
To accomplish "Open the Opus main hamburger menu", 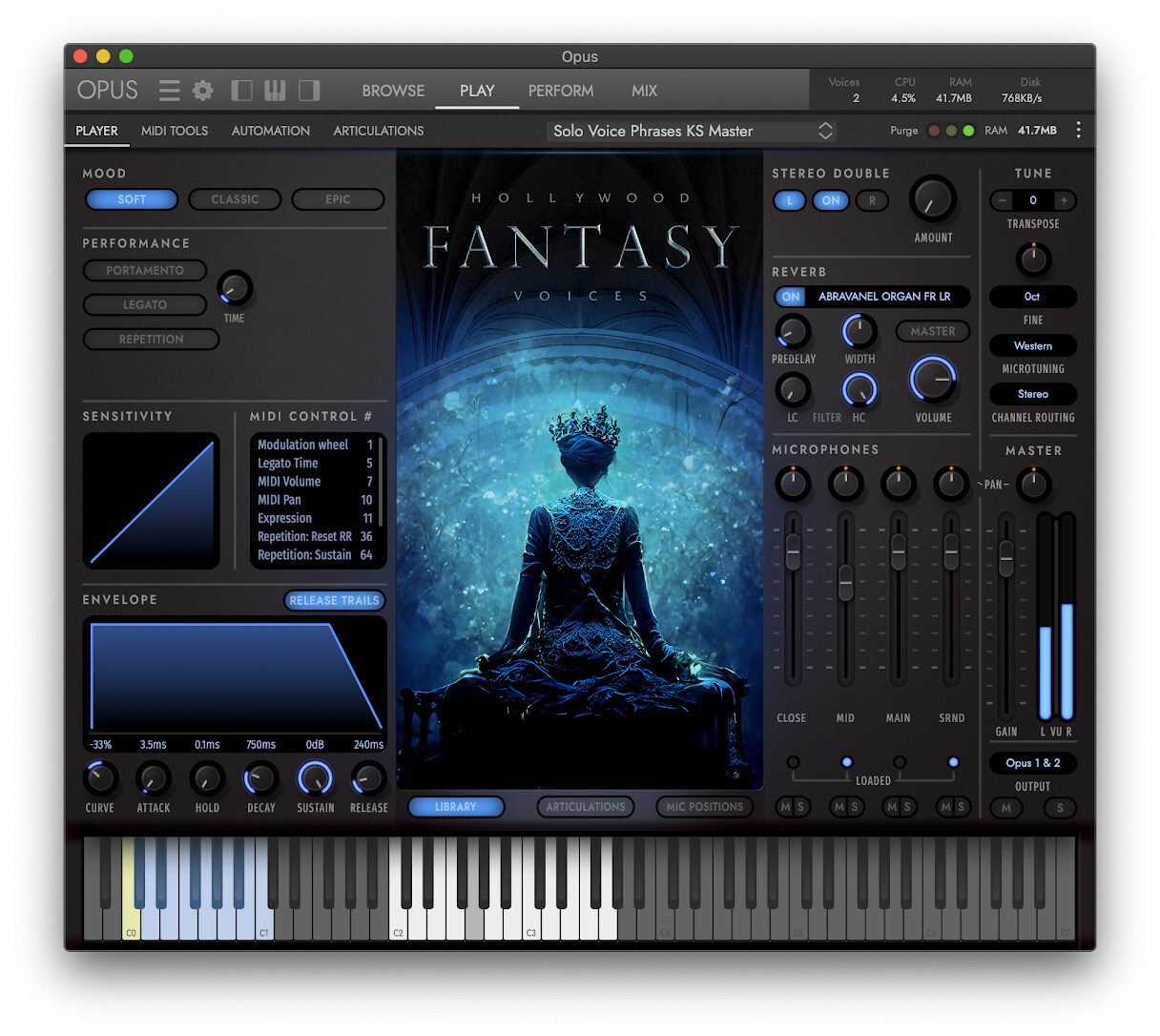I will click(169, 91).
